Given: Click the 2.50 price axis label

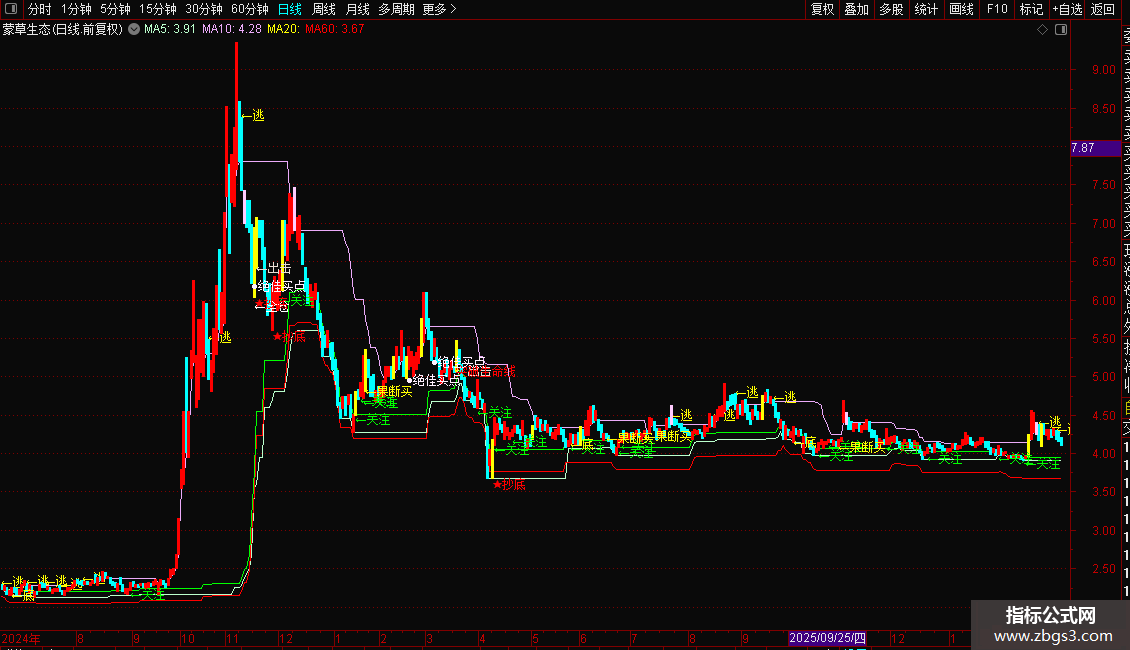Looking at the screenshot, I should (x=1103, y=569).
